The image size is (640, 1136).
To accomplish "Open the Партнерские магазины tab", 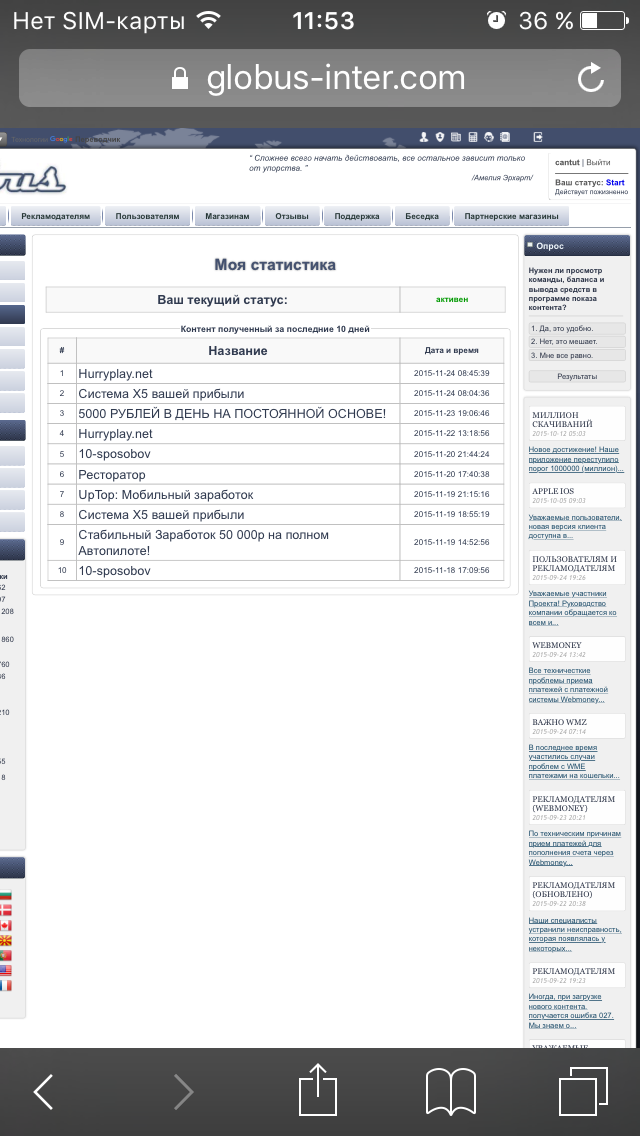I will (x=511, y=216).
